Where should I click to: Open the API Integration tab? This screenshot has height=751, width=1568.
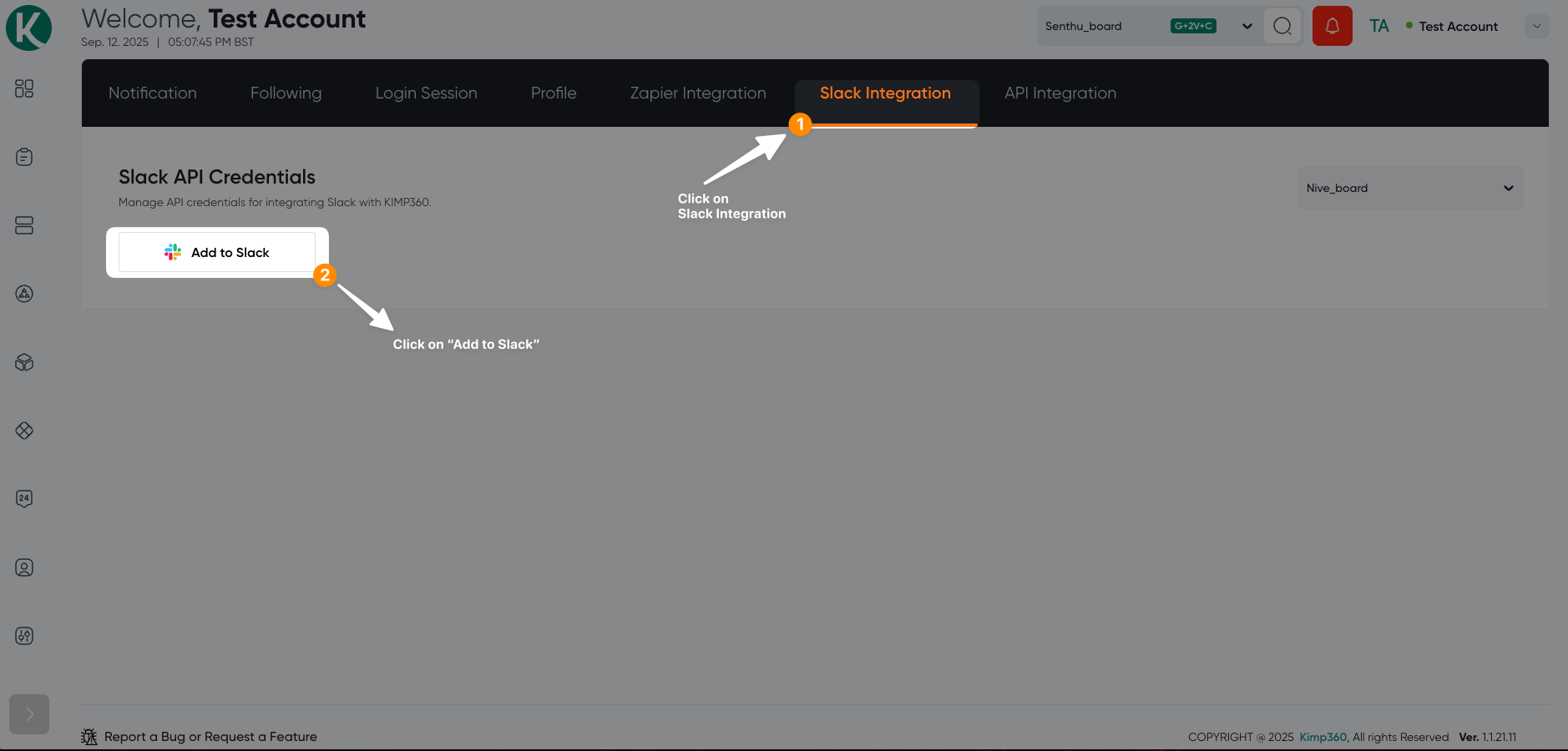pyautogui.click(x=1060, y=93)
